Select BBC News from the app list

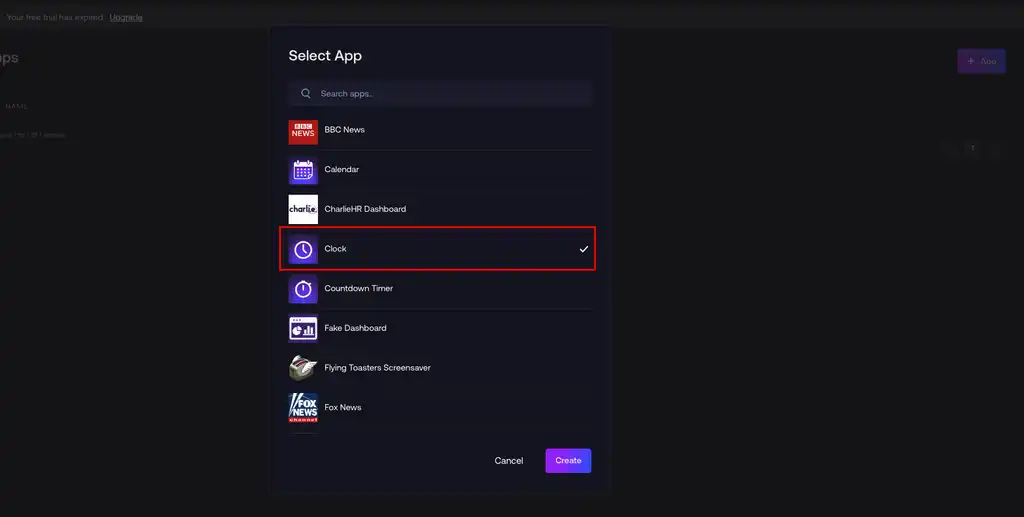(x=344, y=130)
